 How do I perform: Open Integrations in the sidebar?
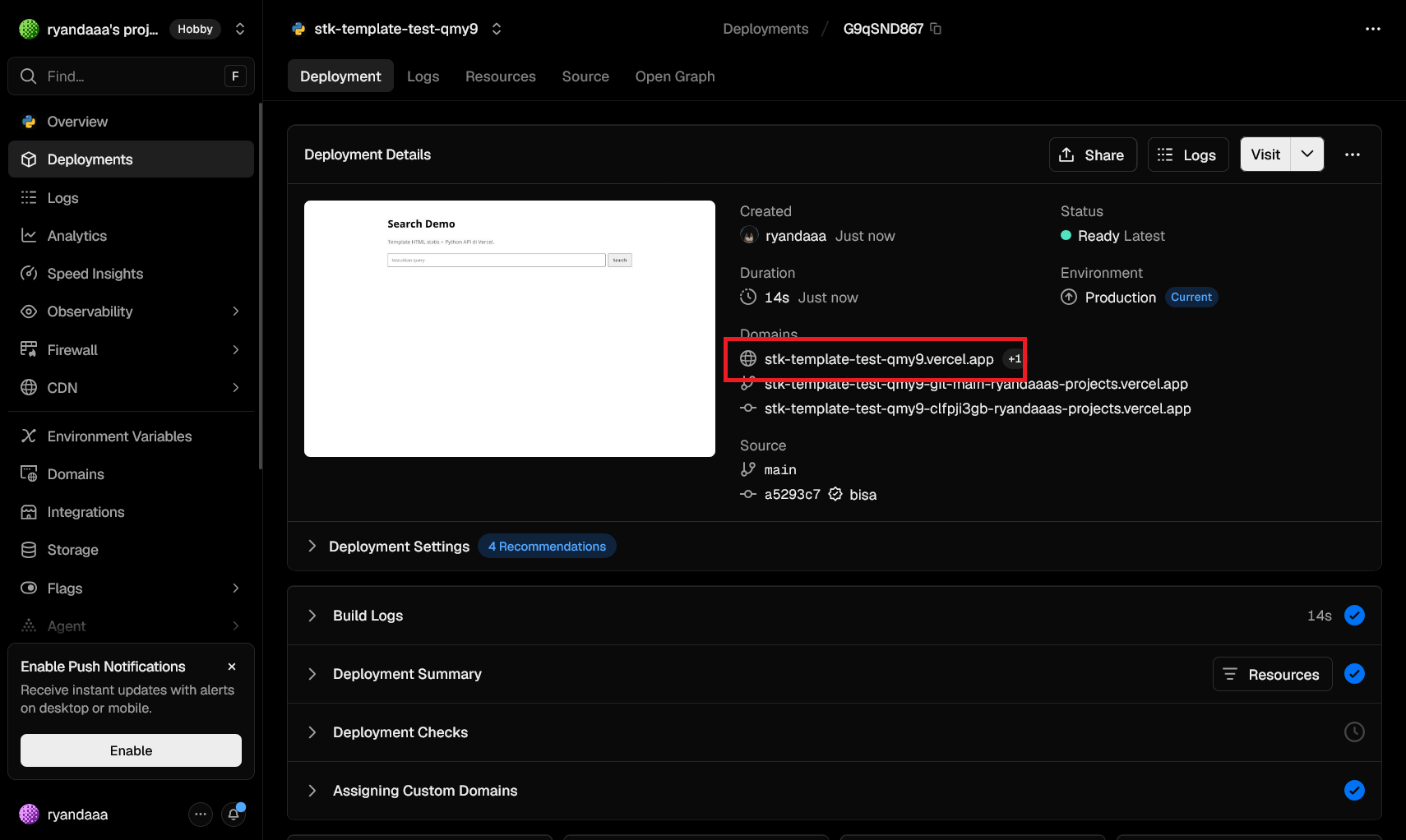point(131,512)
